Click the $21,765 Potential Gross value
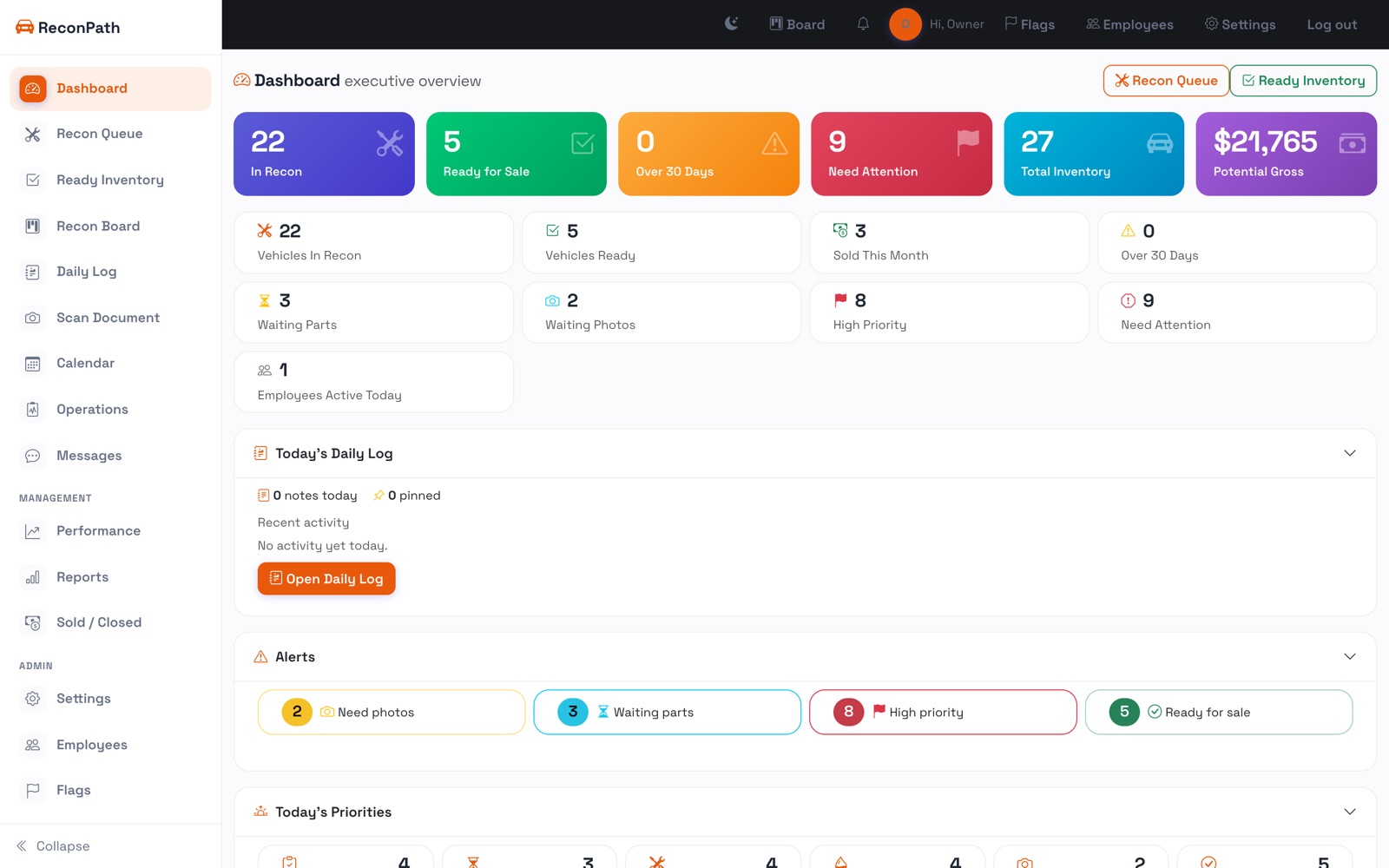 [x=1265, y=141]
